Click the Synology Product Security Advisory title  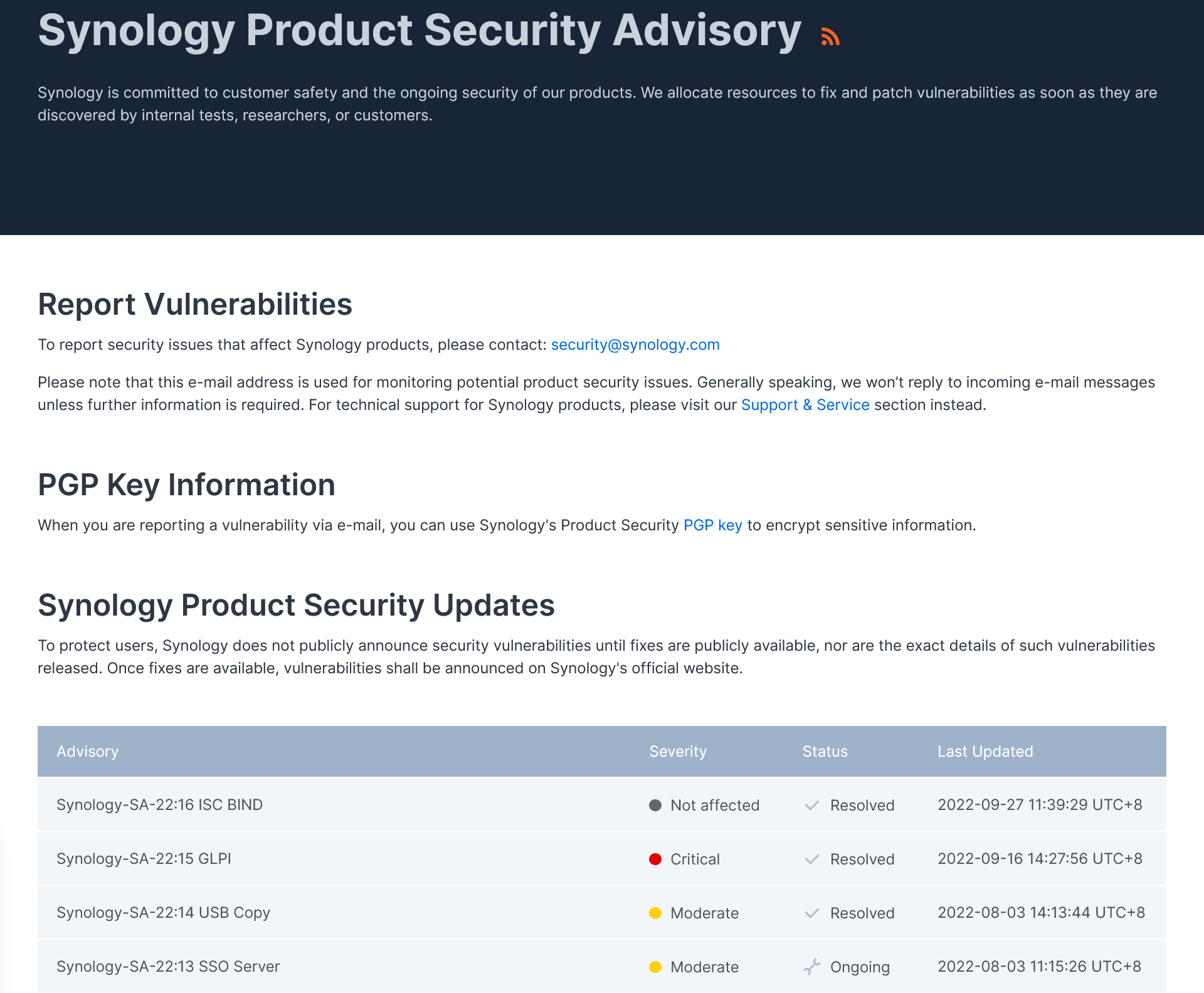pyautogui.click(x=420, y=30)
